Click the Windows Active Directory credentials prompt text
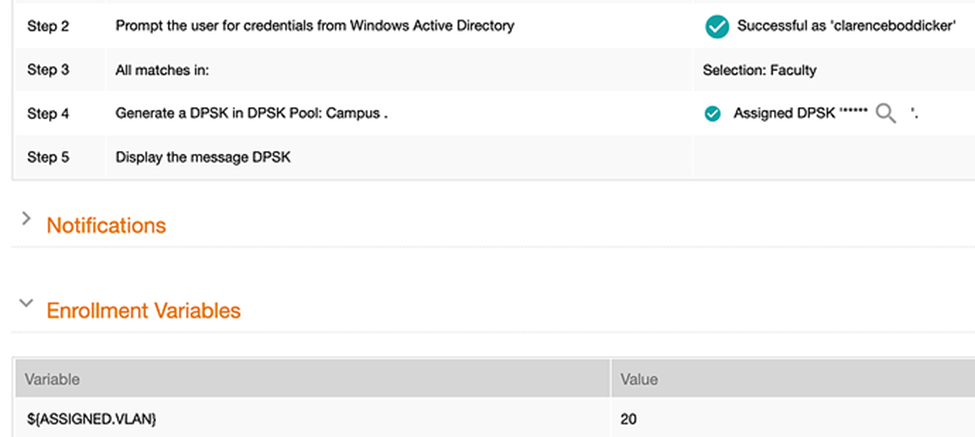 point(315,26)
